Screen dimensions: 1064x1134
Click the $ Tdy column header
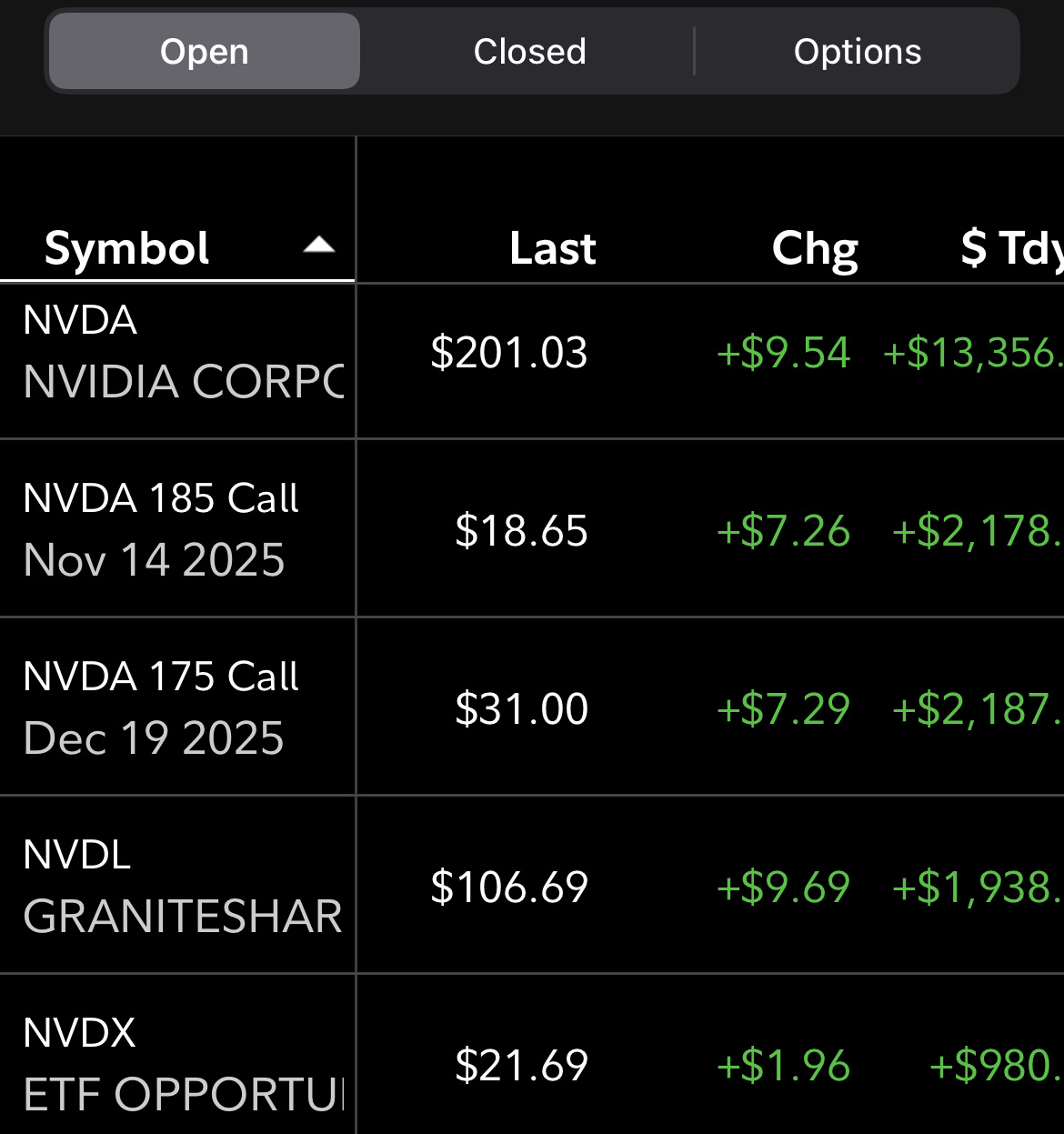(x=1011, y=248)
